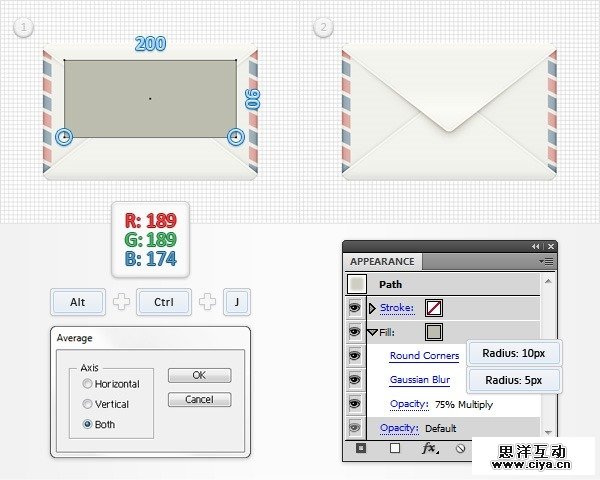
Task: Expand the Stroke attribute triangle
Action: (373, 308)
